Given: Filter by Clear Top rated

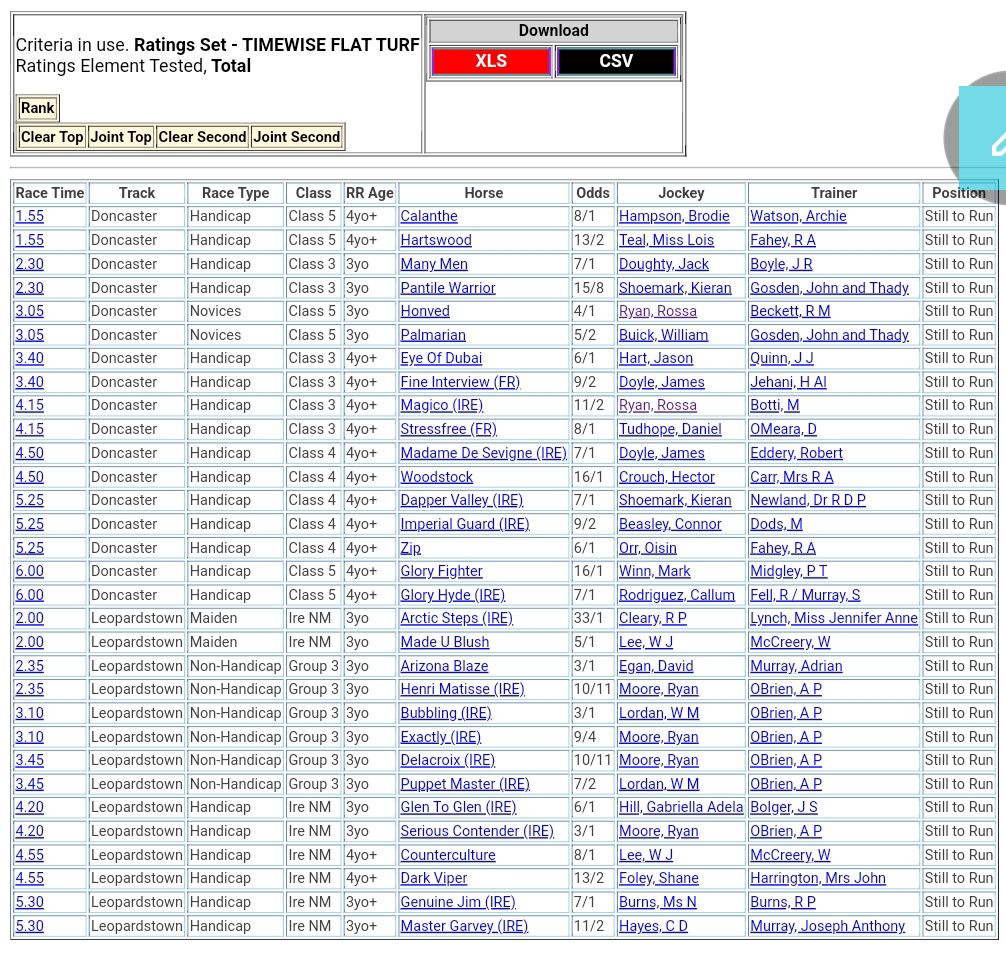Looking at the screenshot, I should [x=52, y=137].
